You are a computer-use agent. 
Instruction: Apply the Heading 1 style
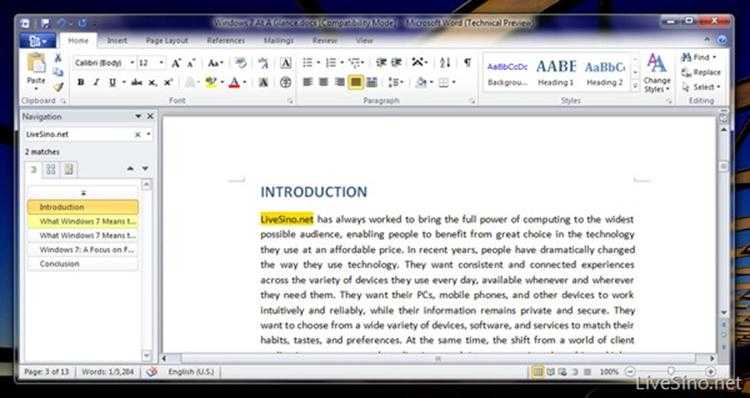[x=556, y=73]
